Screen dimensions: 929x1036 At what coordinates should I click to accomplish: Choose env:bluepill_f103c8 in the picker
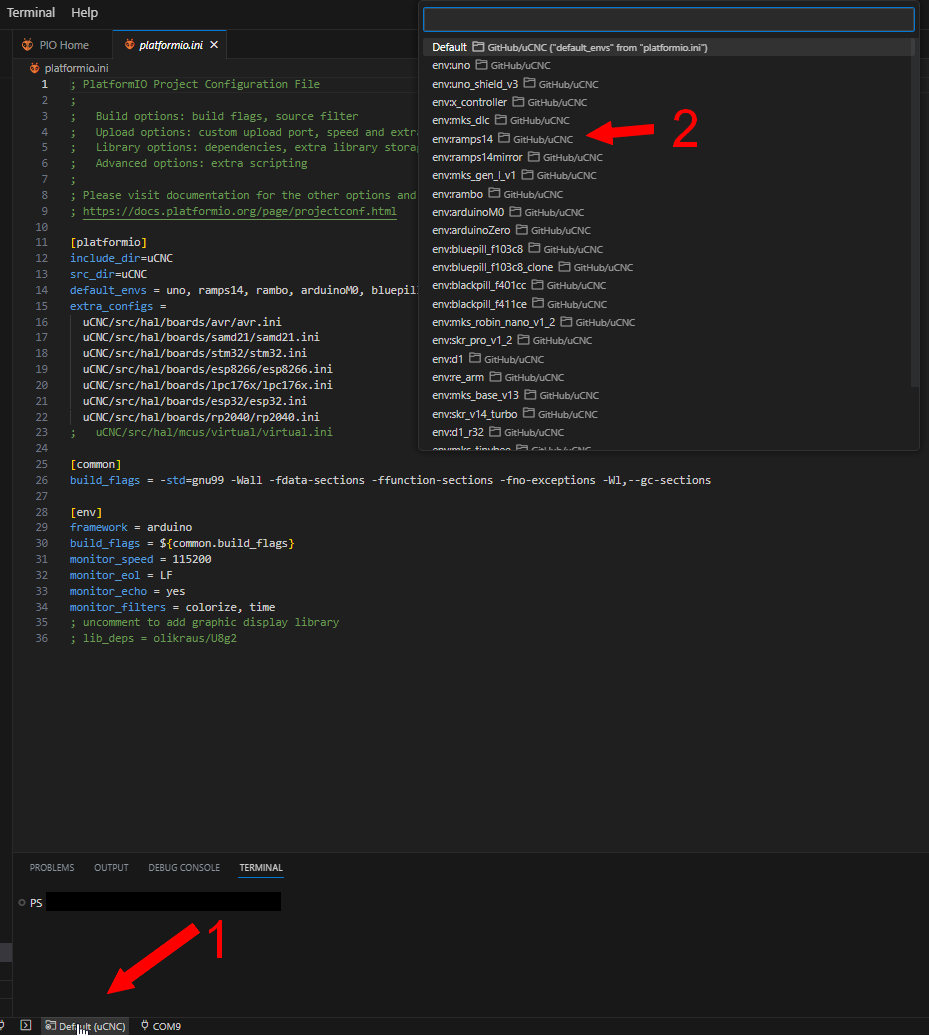point(477,248)
